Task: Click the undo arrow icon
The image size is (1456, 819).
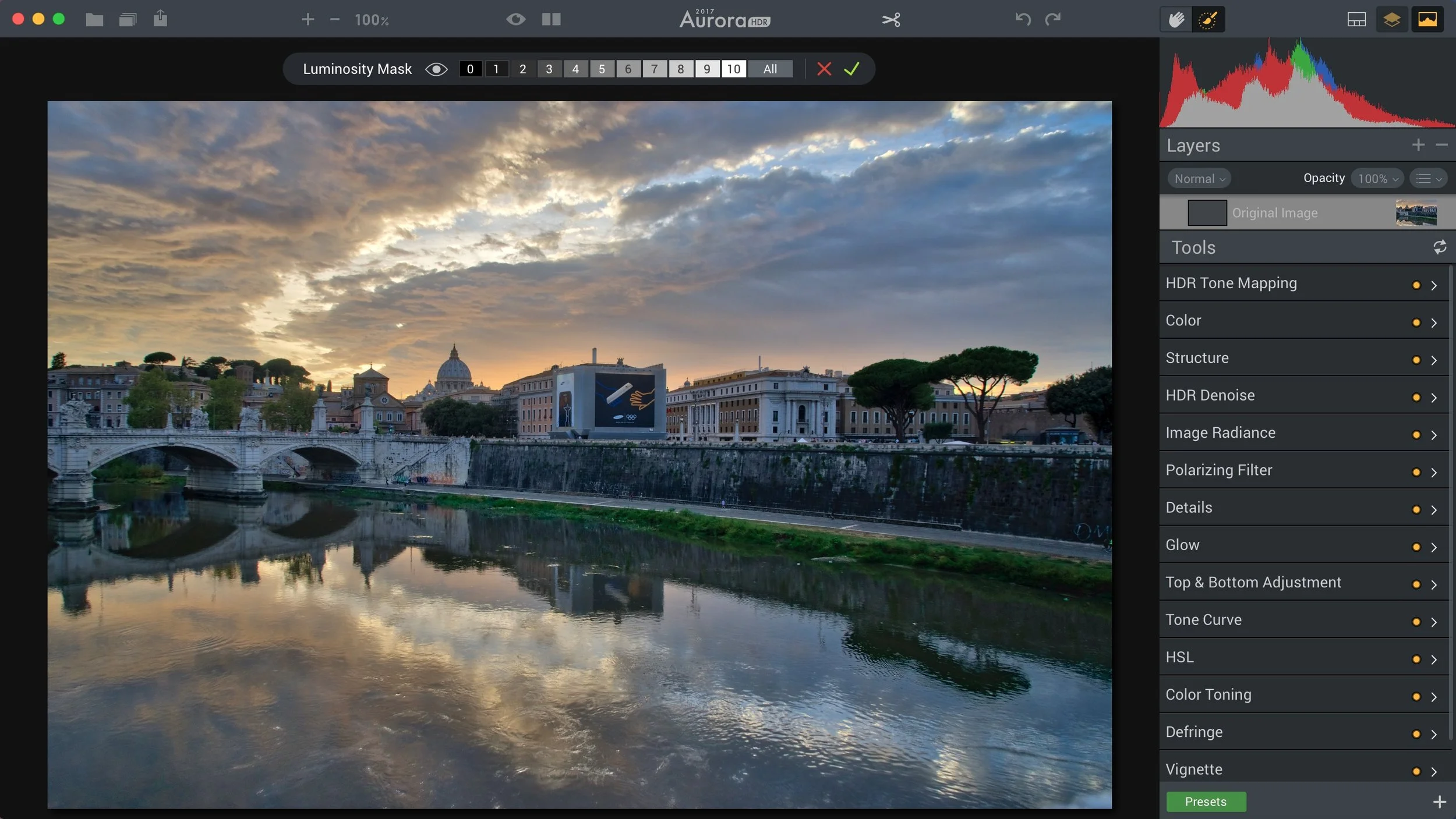Action: pos(1023,20)
